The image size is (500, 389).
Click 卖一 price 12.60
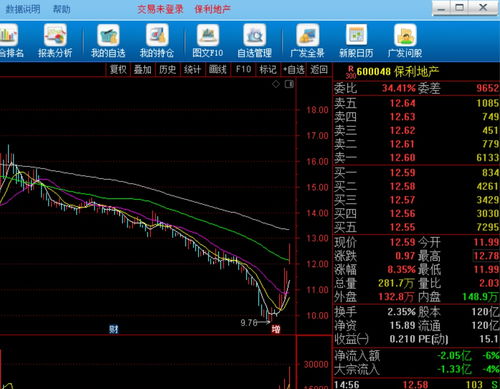pos(403,157)
